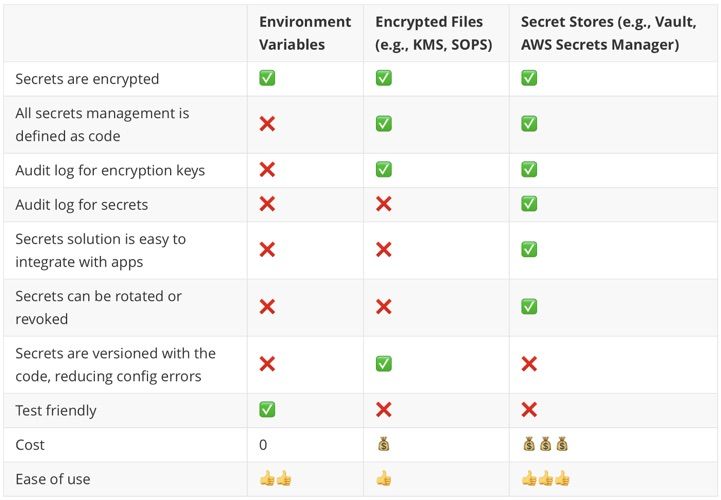
Task: Click the Encrypted Files checkmark for audit log encryption keys
Action: tap(383, 170)
